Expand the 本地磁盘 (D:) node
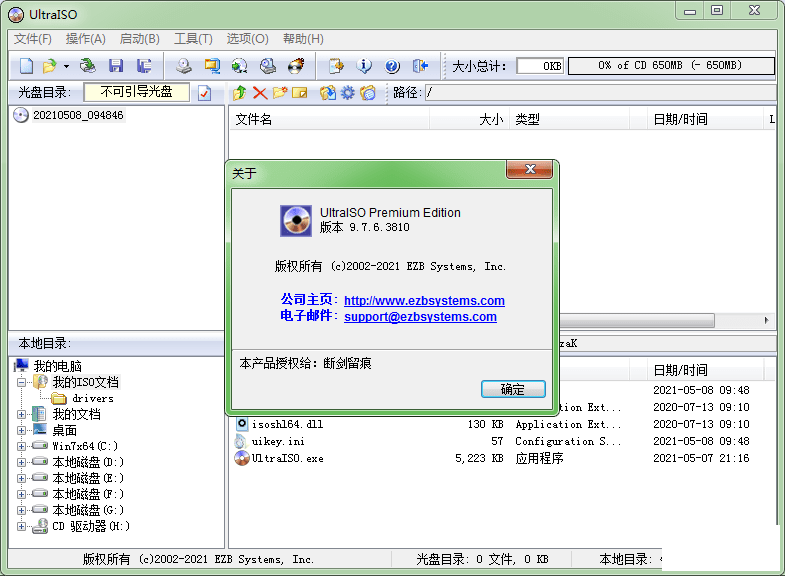Screen dimensions: 785x576 [x=21, y=462]
